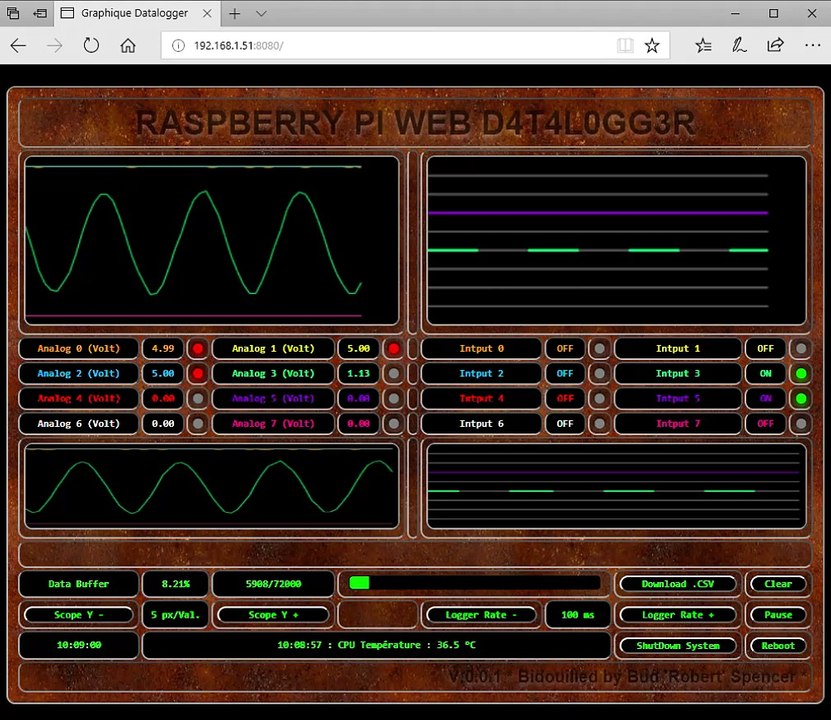Viewport: 831px width, 720px height.
Task: Click the buffer percentage 8.21%
Action: pyautogui.click(x=175, y=584)
